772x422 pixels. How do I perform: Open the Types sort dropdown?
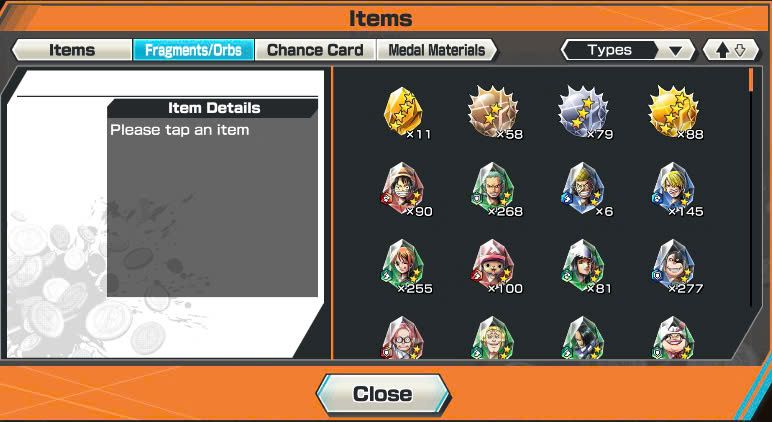coord(628,50)
